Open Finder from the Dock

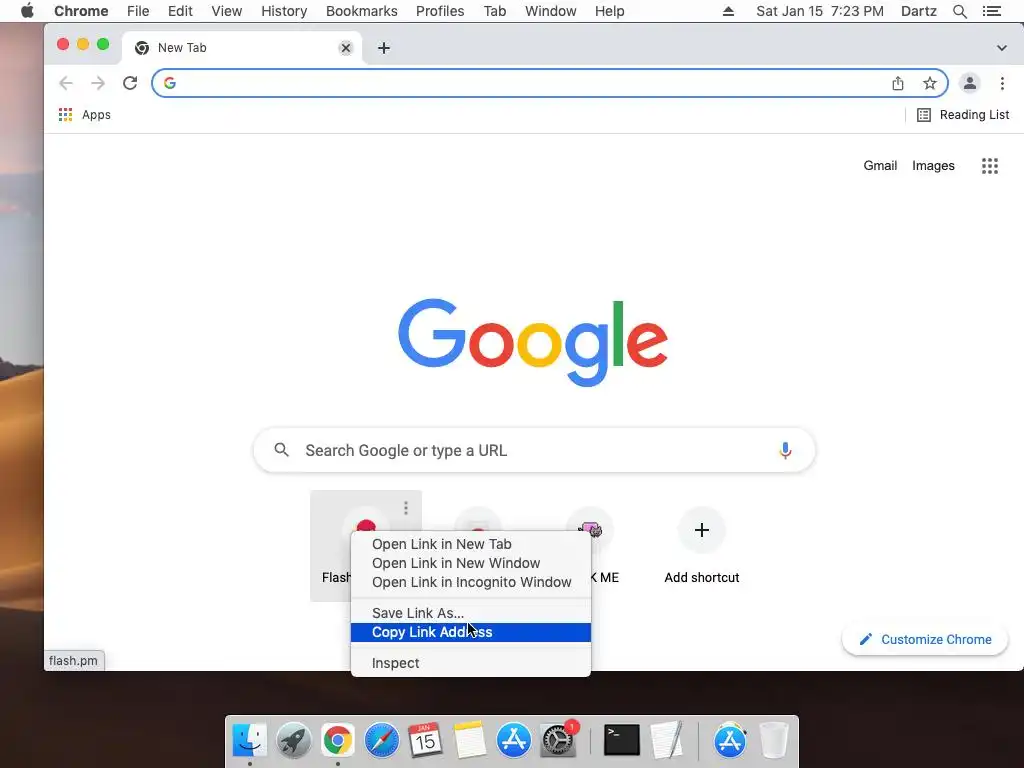pos(249,741)
